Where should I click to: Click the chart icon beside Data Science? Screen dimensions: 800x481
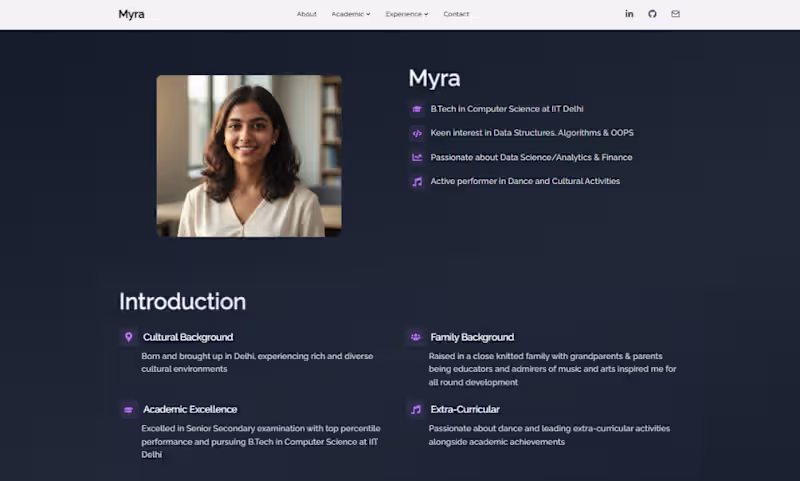point(417,157)
